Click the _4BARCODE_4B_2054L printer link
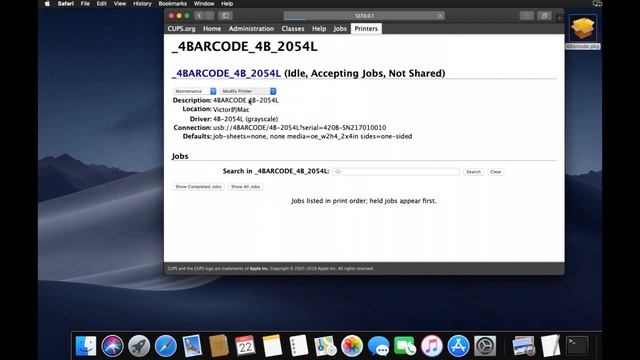Viewport: 640px width, 360px height. (226, 73)
